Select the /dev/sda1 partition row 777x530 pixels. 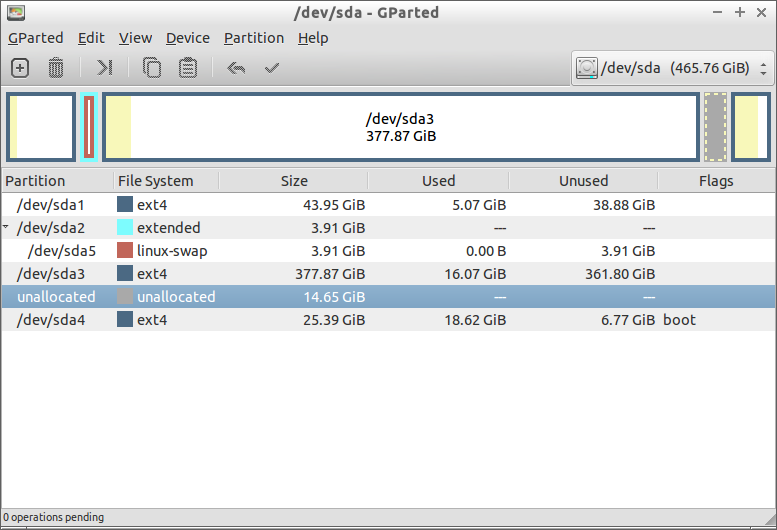(x=388, y=205)
